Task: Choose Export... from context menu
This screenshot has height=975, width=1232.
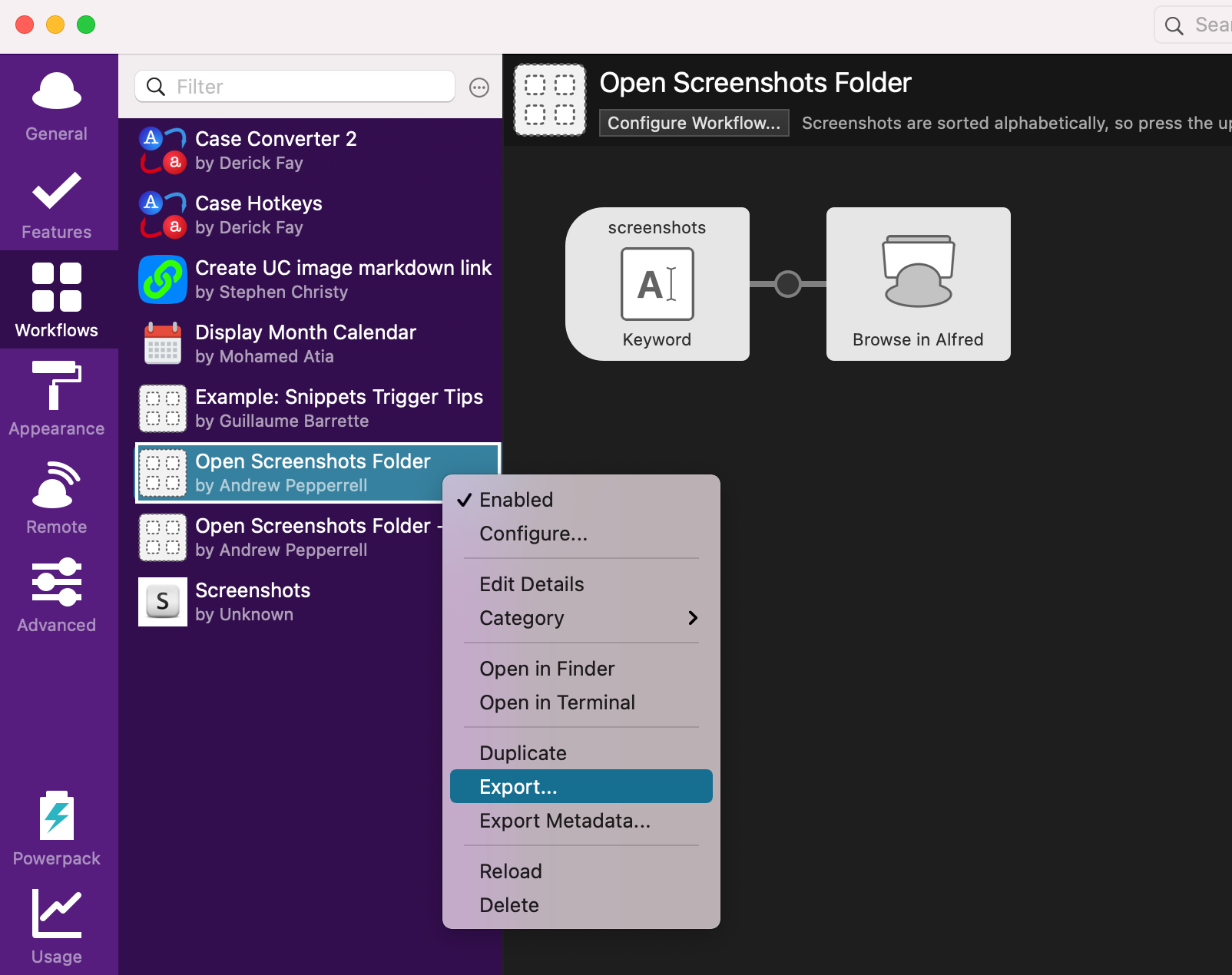Action: pyautogui.click(x=581, y=787)
